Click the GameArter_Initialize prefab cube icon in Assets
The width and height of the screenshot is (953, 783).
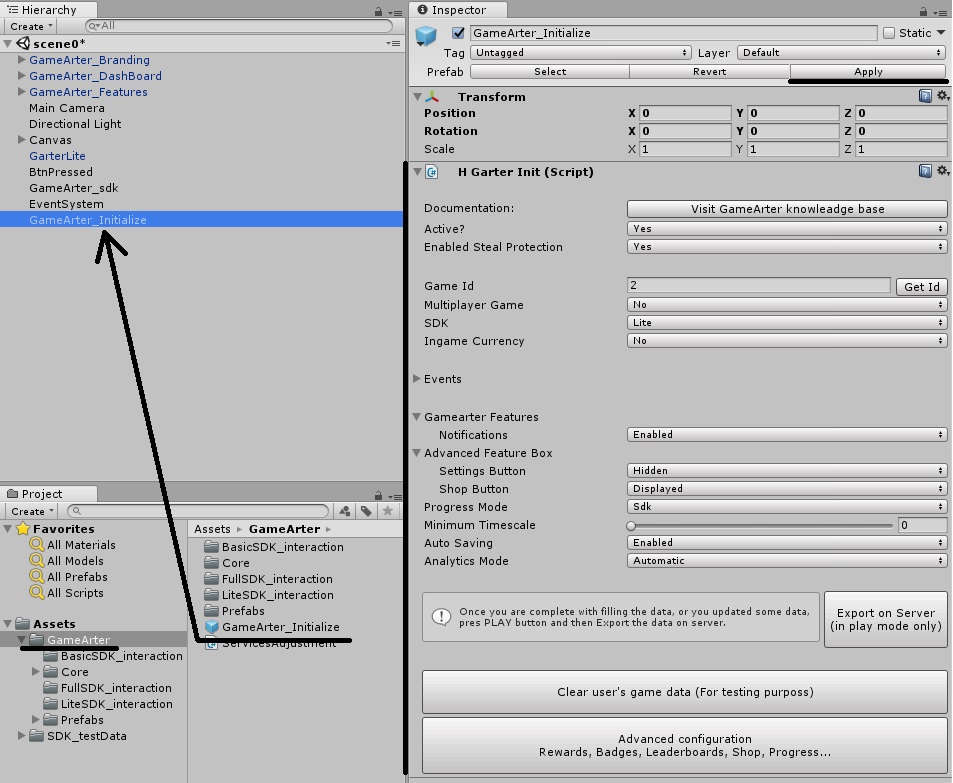[211, 627]
